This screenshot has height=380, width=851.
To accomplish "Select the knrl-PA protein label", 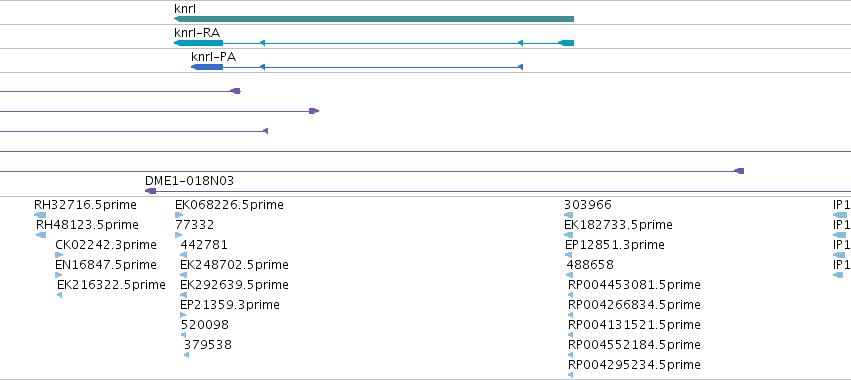I will click(x=214, y=56).
